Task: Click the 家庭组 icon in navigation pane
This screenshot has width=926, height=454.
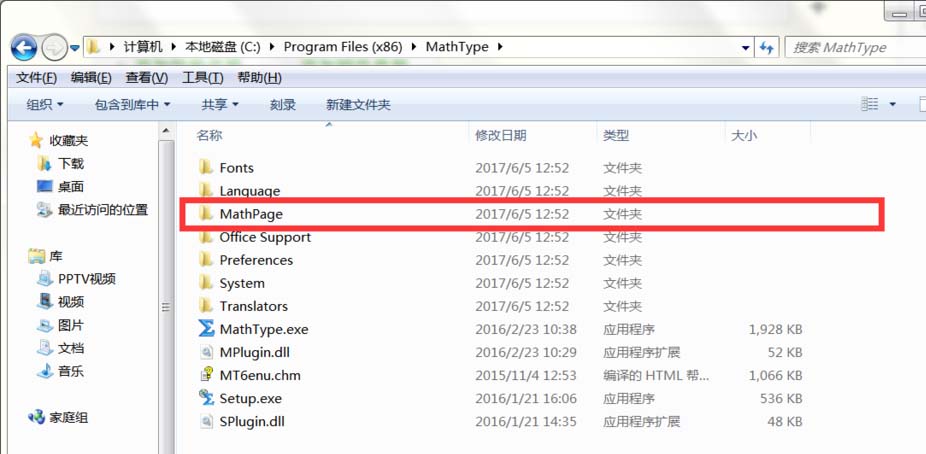Action: click(x=37, y=417)
